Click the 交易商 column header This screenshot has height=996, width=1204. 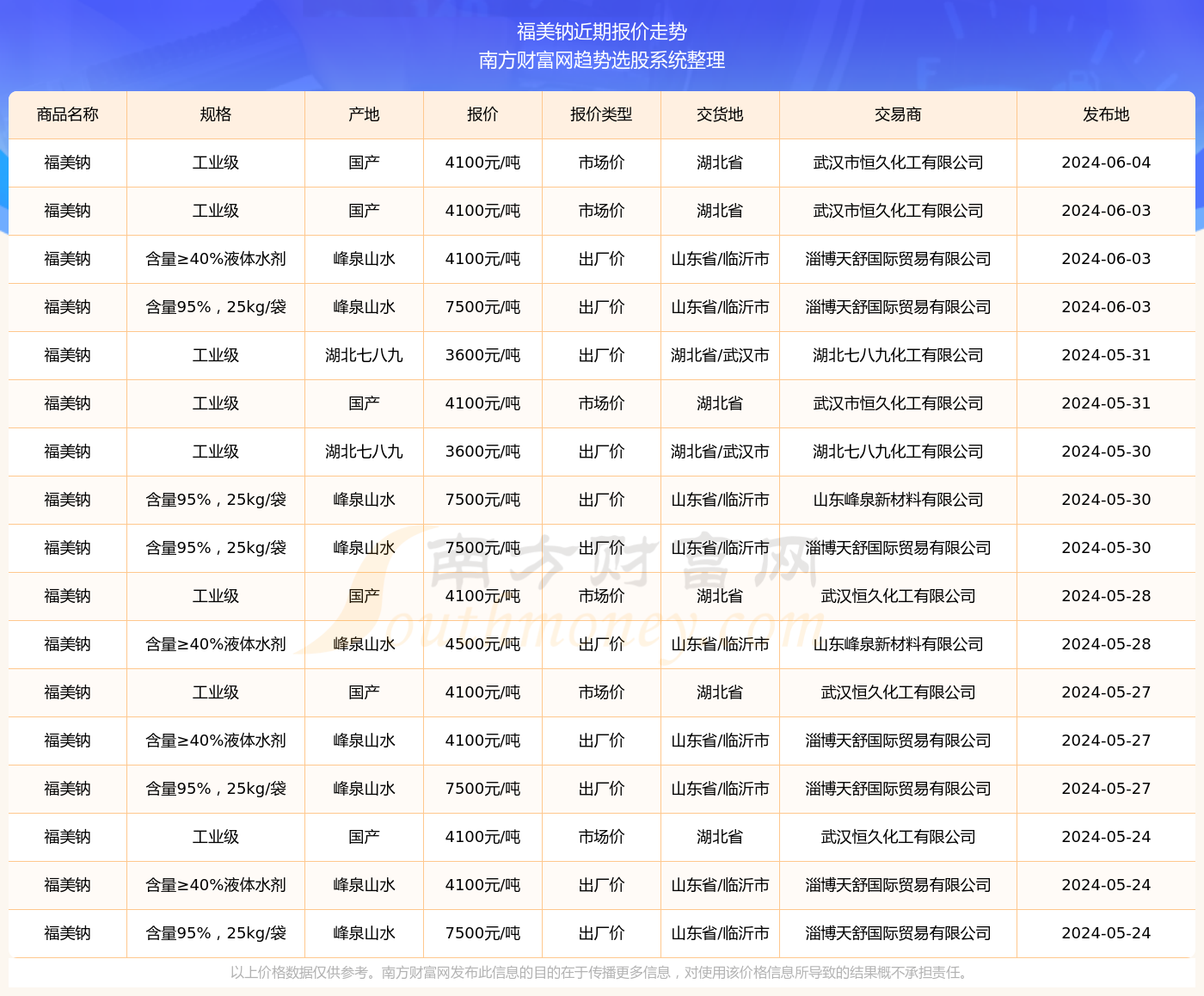coord(898,114)
